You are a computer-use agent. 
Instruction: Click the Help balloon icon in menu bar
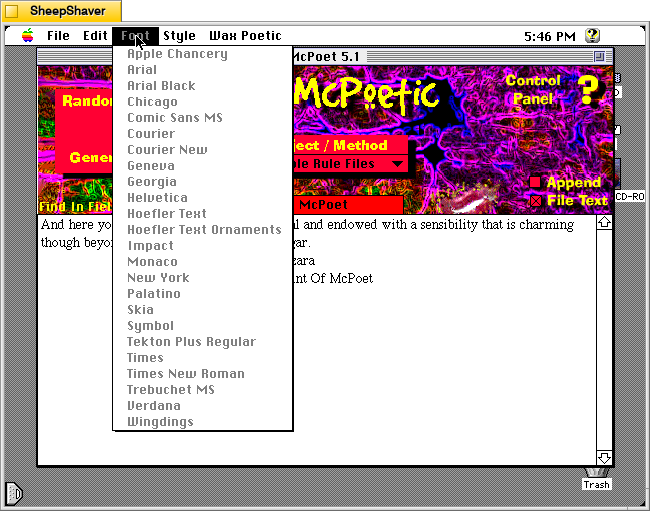592,36
